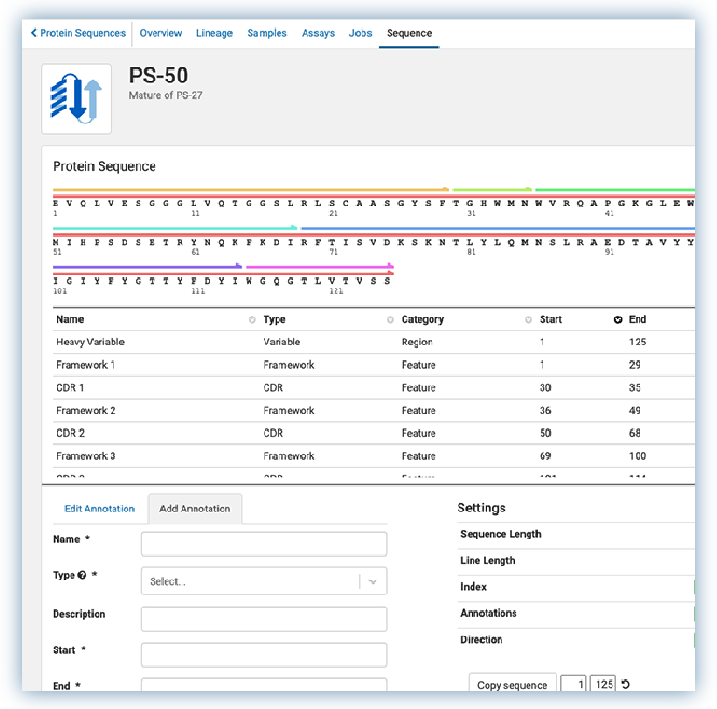Click the Direction setting label
Image resolution: width=717 pixels, height=709 pixels.
[481, 640]
